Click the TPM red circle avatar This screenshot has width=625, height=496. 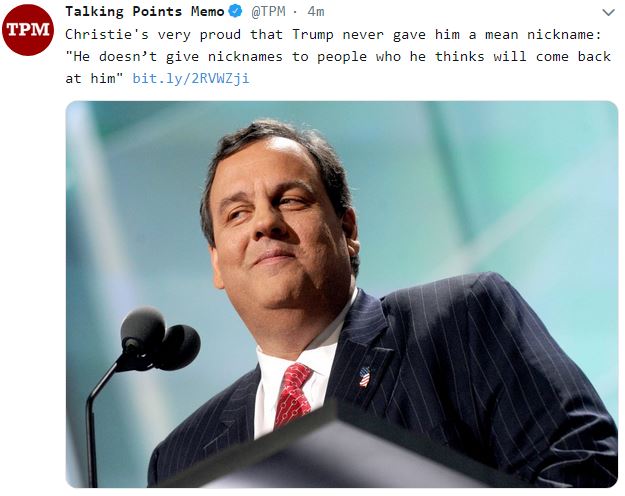[x=27, y=30]
